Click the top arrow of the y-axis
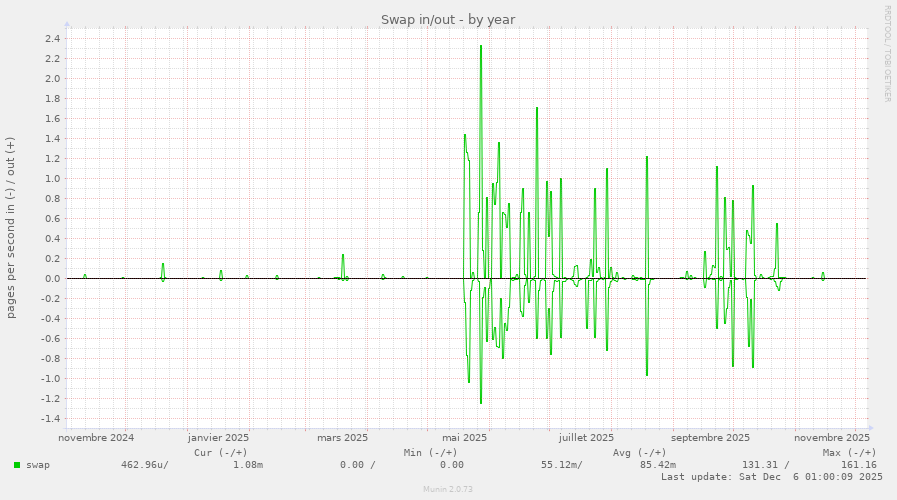Viewport: 897px width, 500px height. 67,23
